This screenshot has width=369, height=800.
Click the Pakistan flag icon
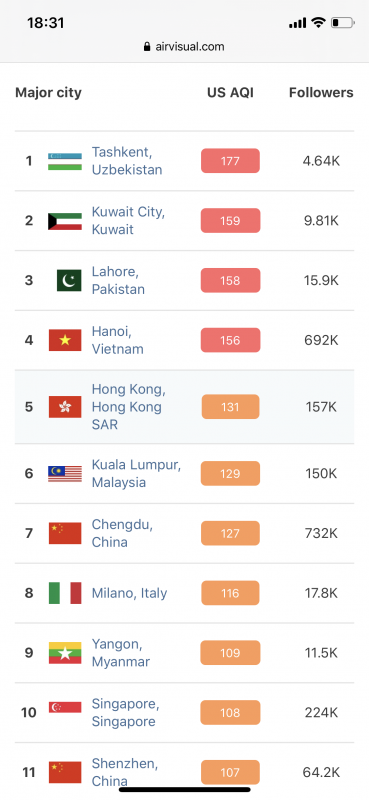tap(69, 281)
